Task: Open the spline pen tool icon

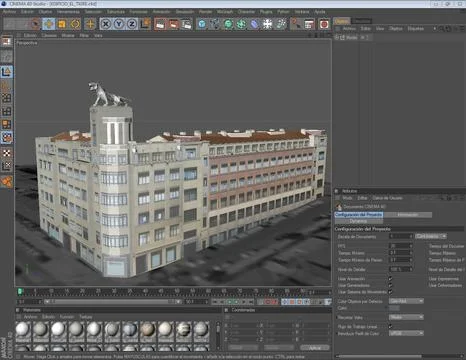Action: click(215, 24)
